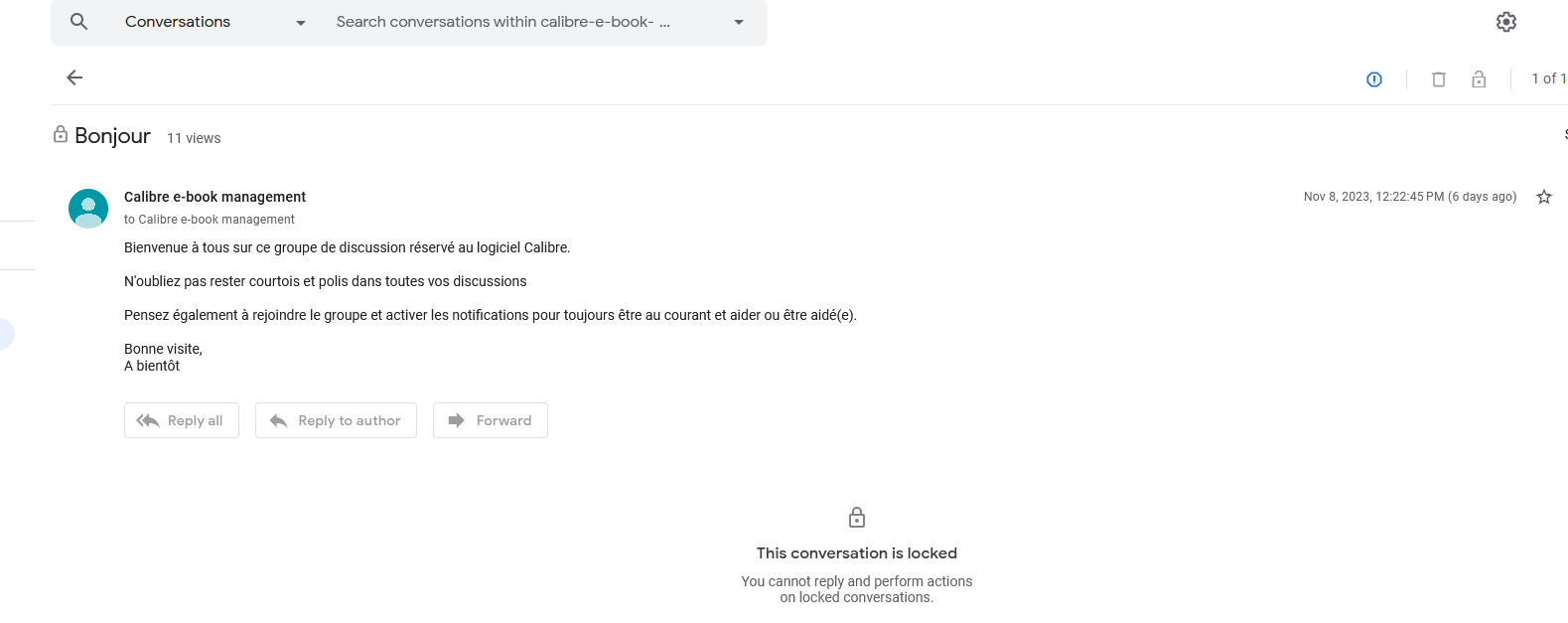Screen dimensions: 1568x623
Task: Click the search magnifier icon
Action: 79,21
